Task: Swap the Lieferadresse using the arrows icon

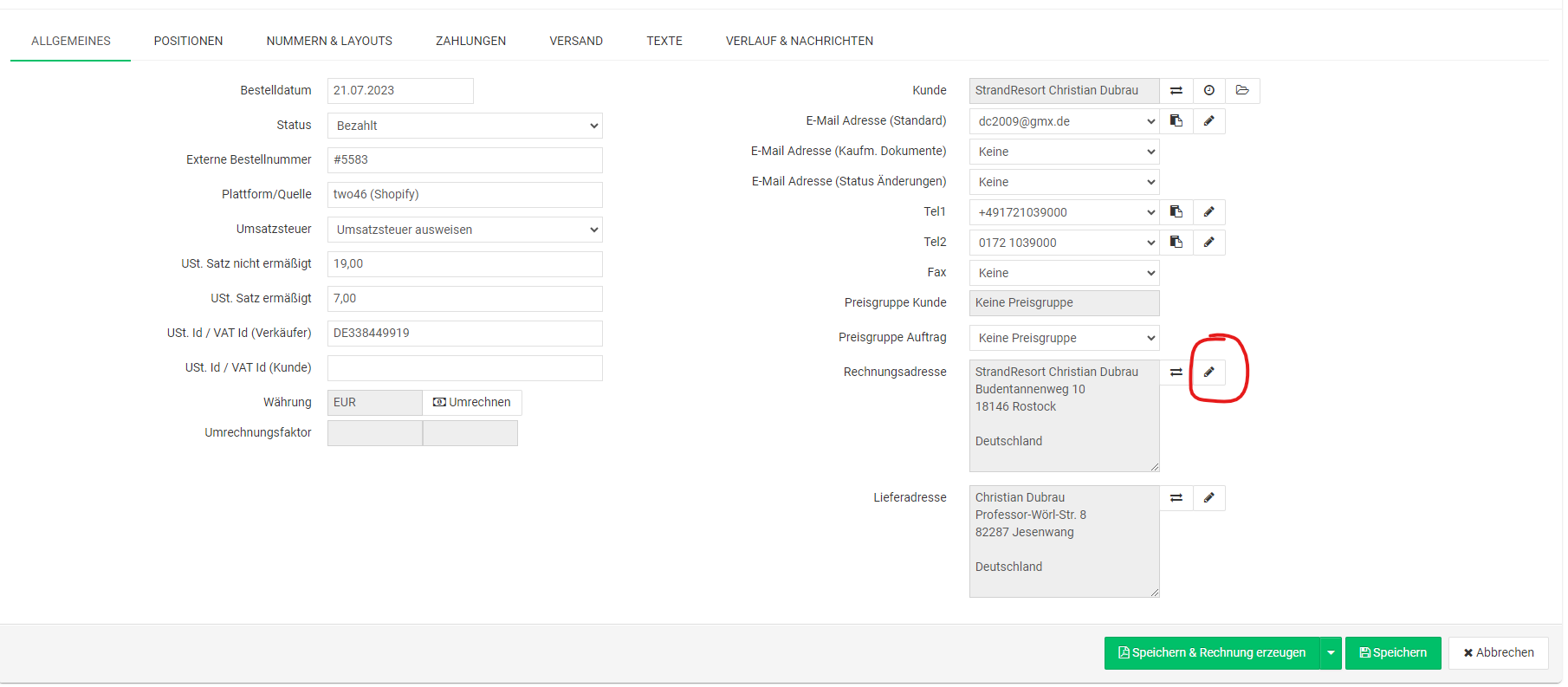Action: (1176, 498)
